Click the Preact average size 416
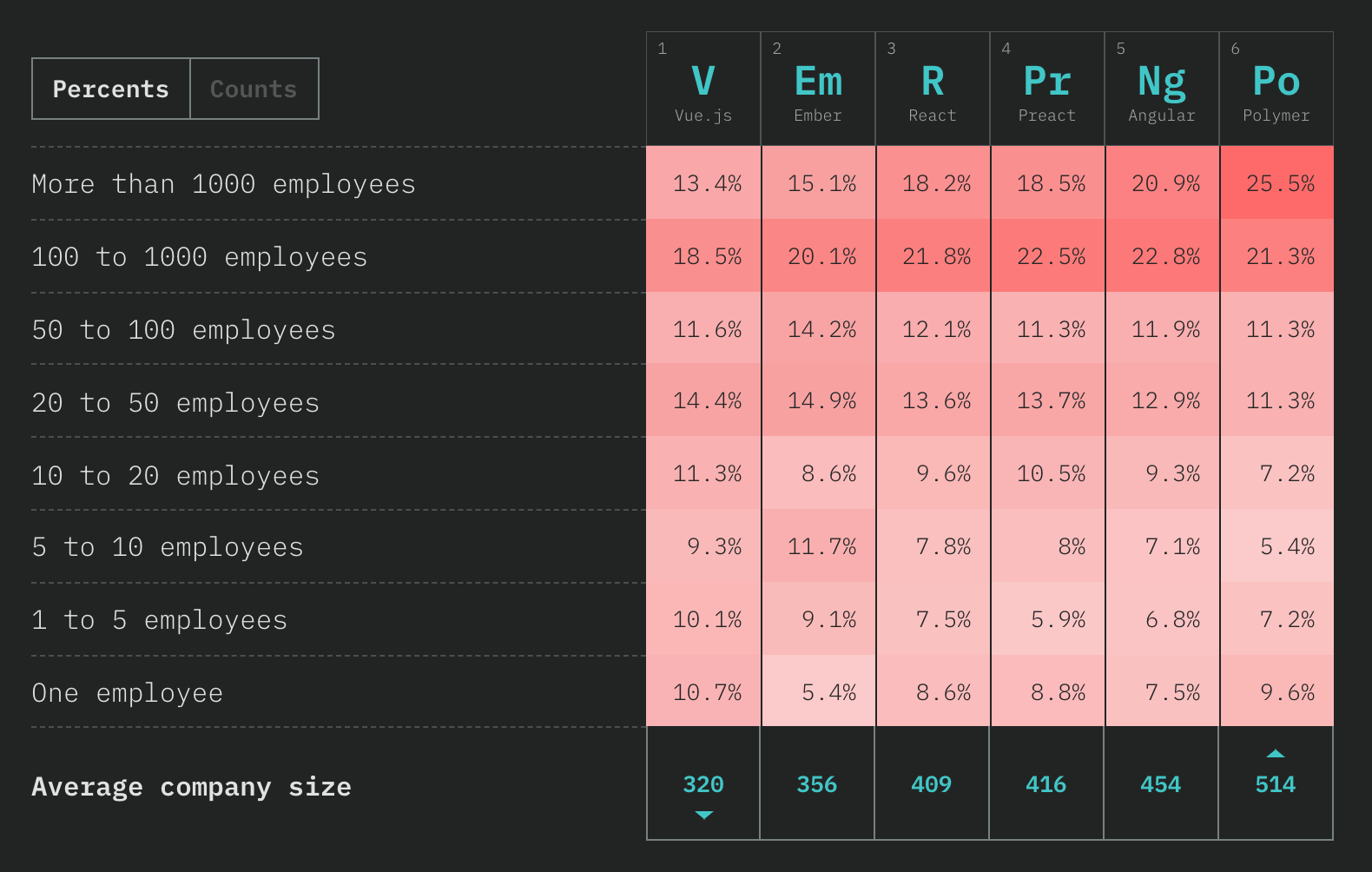Image resolution: width=1372 pixels, height=872 pixels. click(1046, 784)
